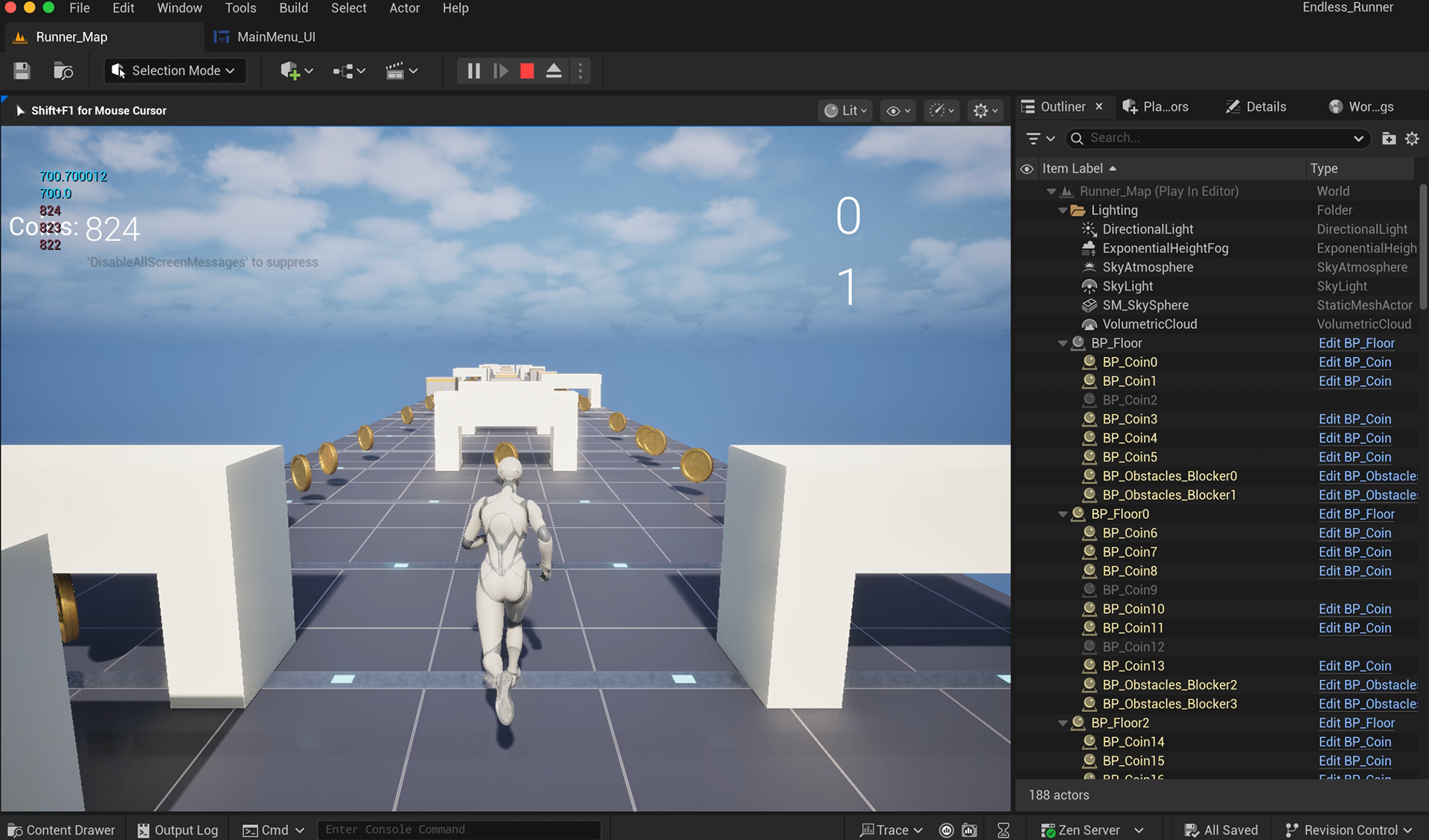Switch to the MainMenu_UI tab
Screen dimensions: 1429x840
click(275, 37)
